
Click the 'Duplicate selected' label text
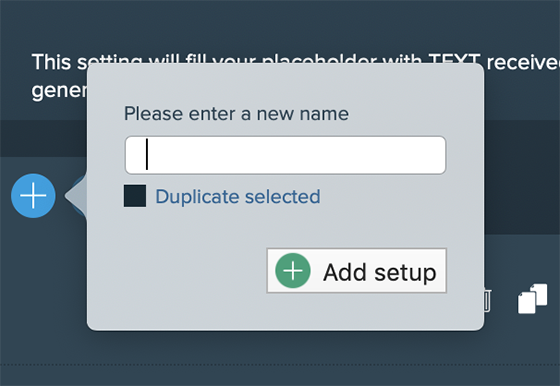click(x=238, y=196)
